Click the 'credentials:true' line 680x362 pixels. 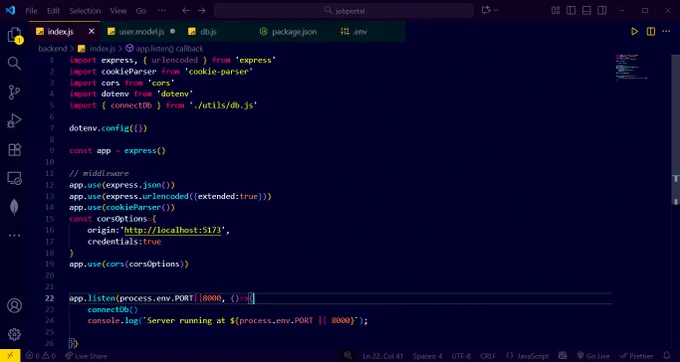(124, 241)
